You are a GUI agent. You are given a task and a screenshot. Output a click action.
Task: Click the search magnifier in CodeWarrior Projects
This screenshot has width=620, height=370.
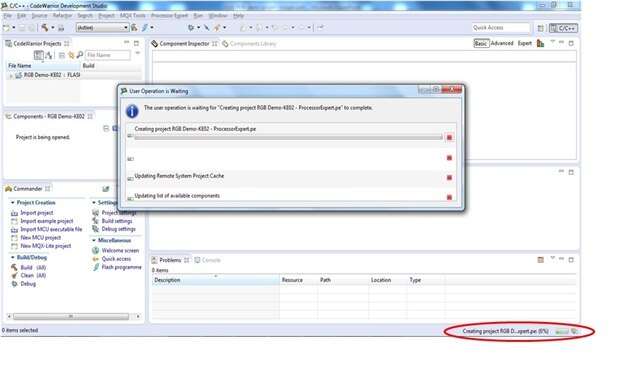(x=80, y=55)
